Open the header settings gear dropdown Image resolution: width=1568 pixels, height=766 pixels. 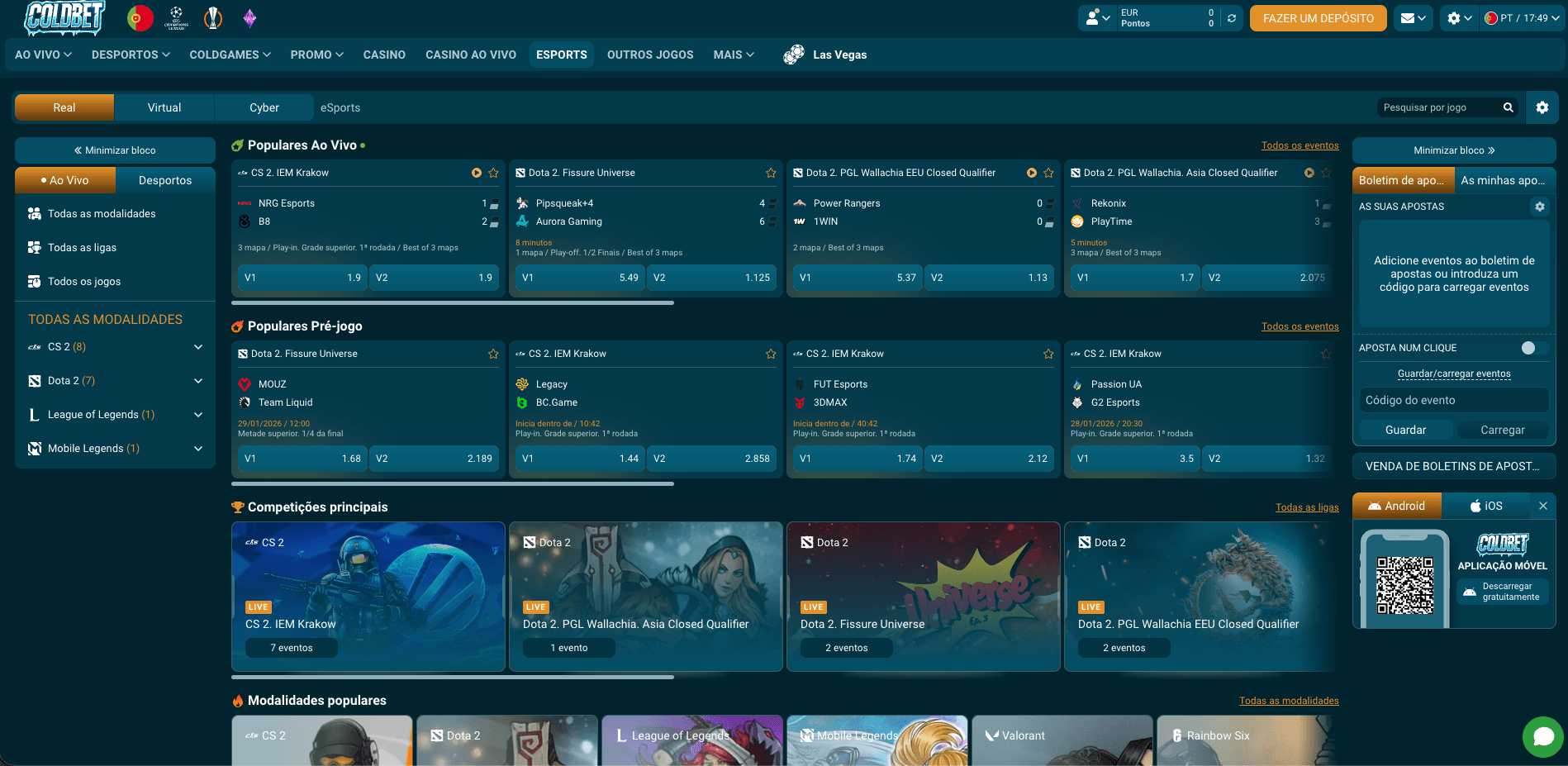(1460, 18)
